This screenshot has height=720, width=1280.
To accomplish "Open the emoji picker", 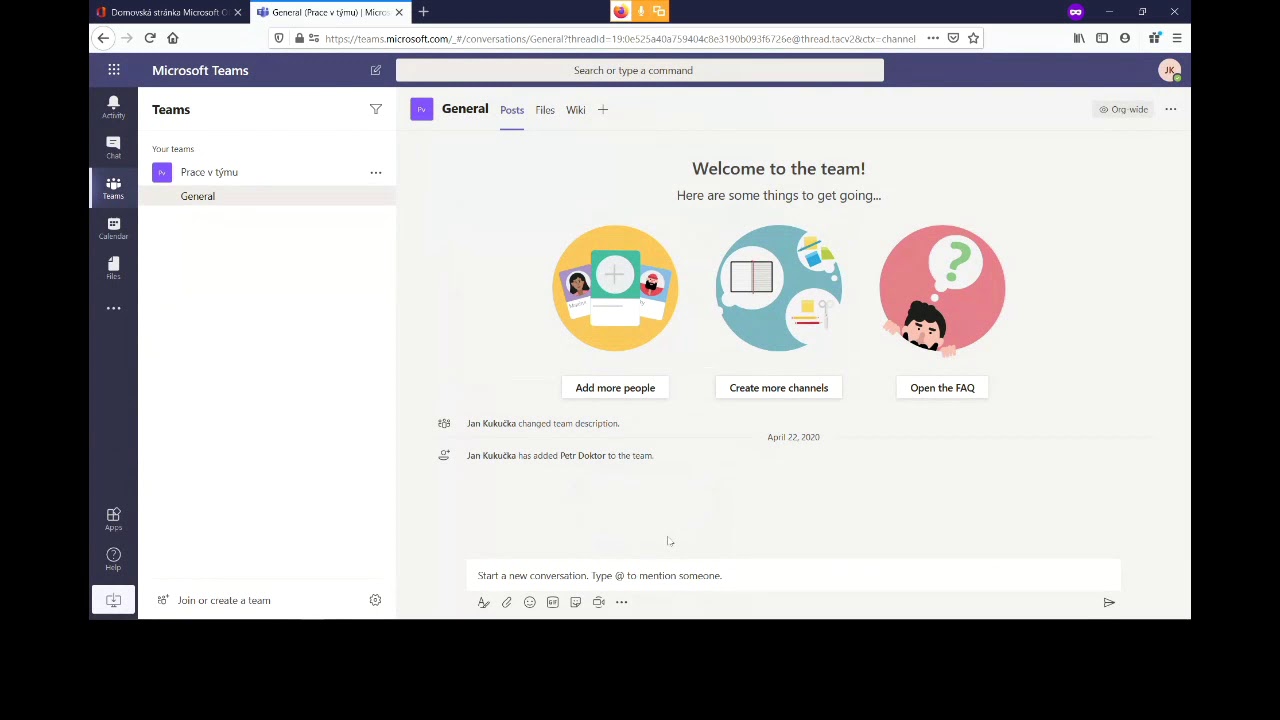I will 530,602.
